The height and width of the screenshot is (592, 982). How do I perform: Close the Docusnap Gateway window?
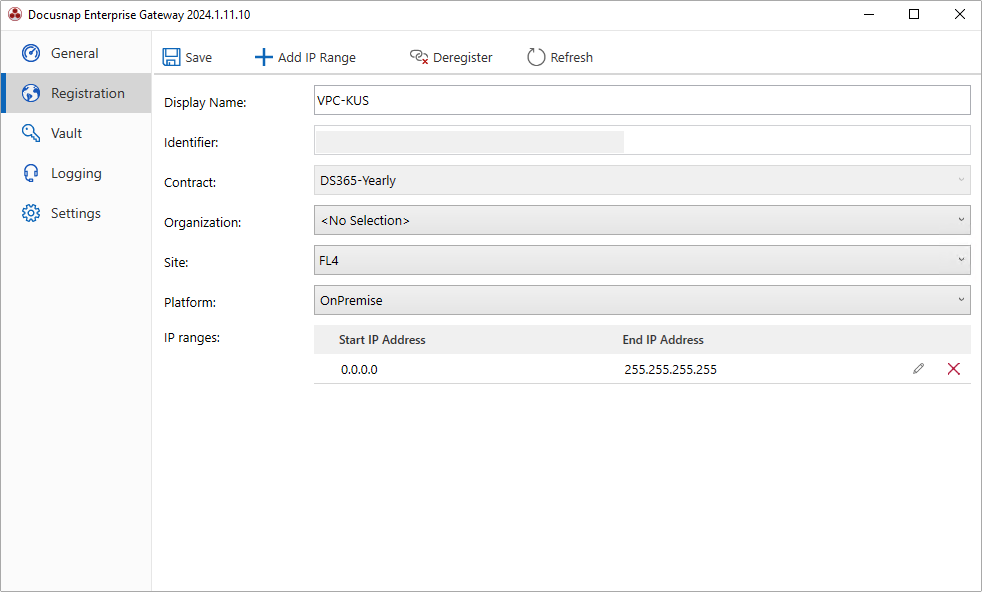pos(959,14)
